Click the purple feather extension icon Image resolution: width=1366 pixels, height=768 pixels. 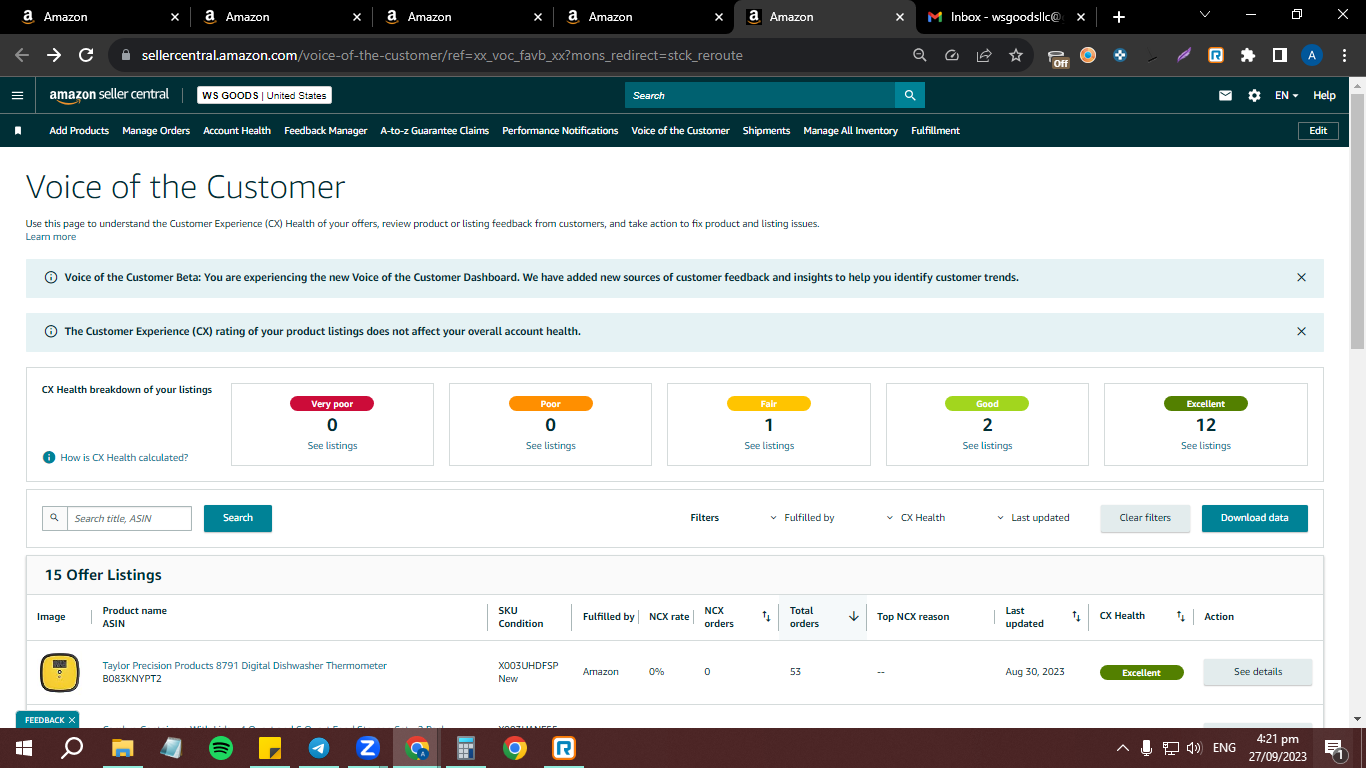1184,55
